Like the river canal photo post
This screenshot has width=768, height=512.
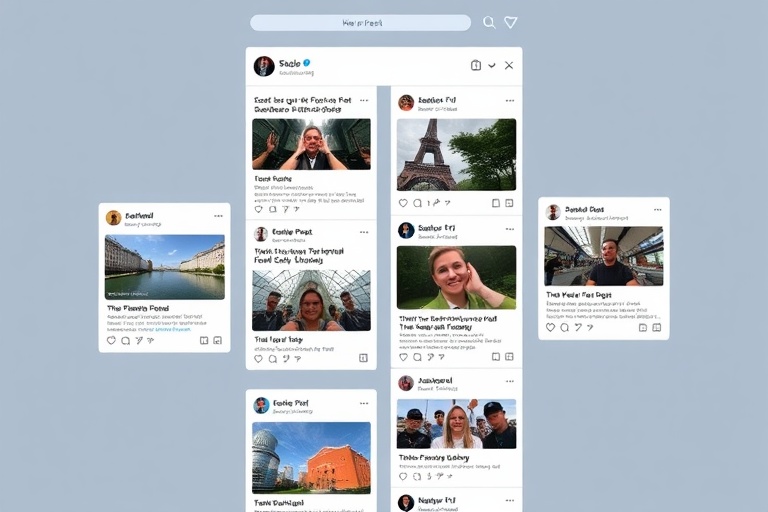point(112,340)
